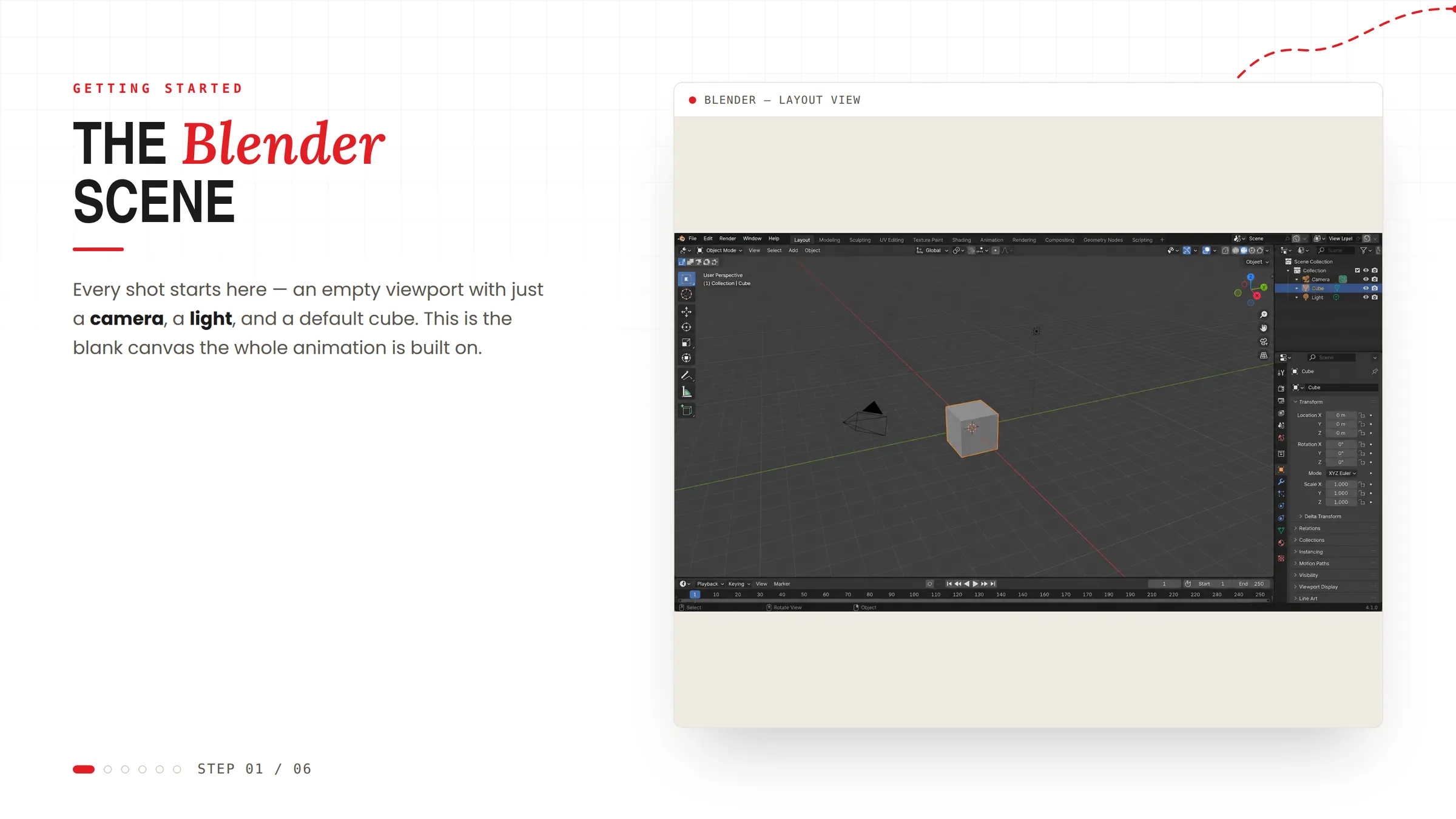Pick the Annotate pencil tool
Screen dimensions: 1456x819
[686, 376]
